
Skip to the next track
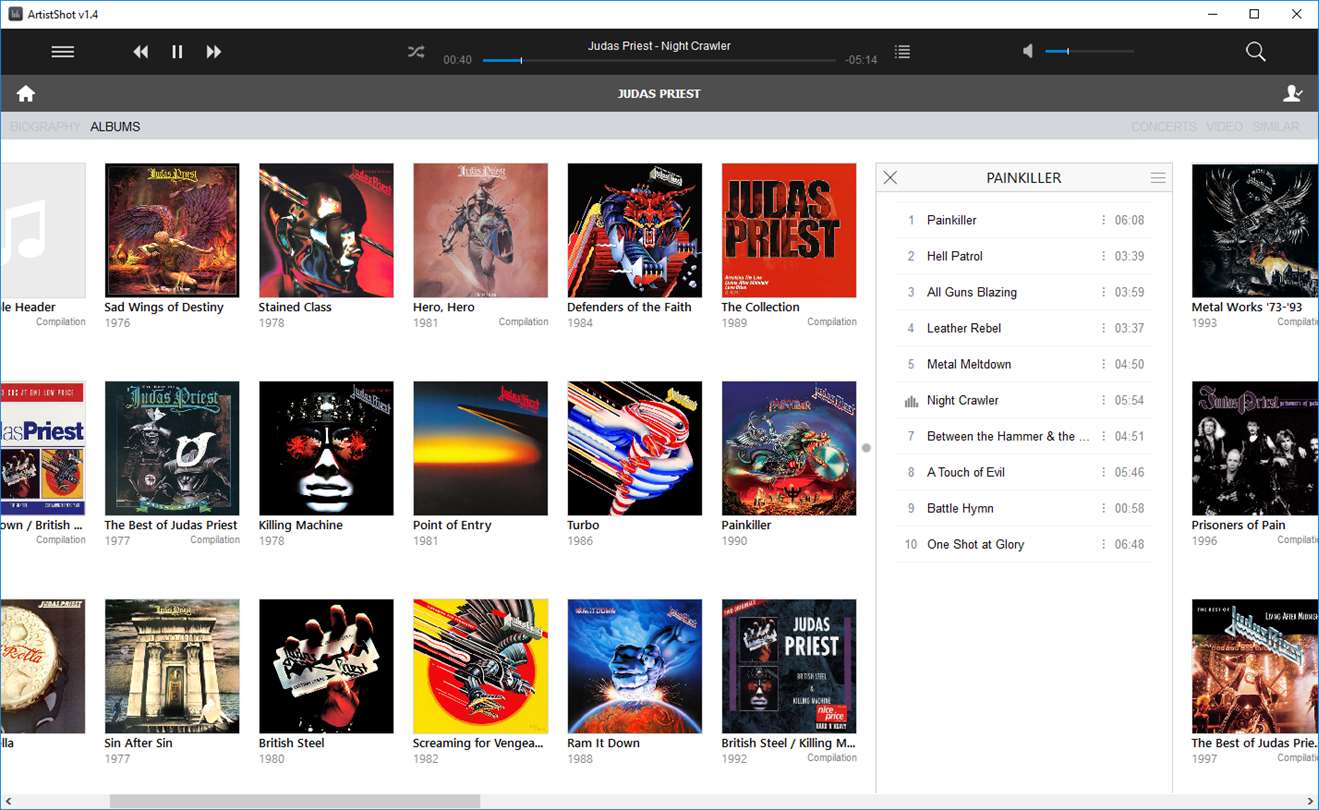(213, 52)
